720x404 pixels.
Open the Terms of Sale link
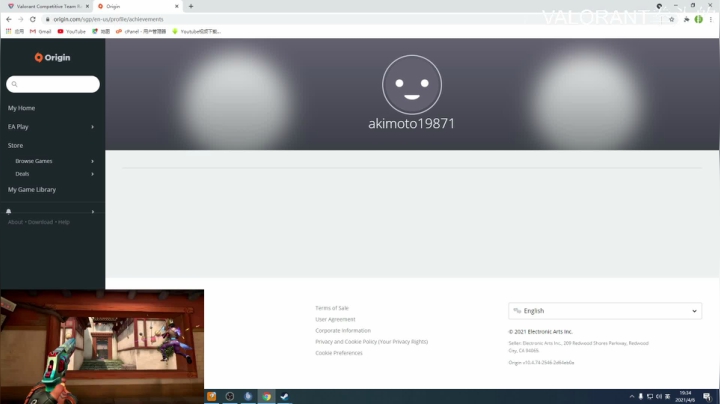click(x=332, y=308)
